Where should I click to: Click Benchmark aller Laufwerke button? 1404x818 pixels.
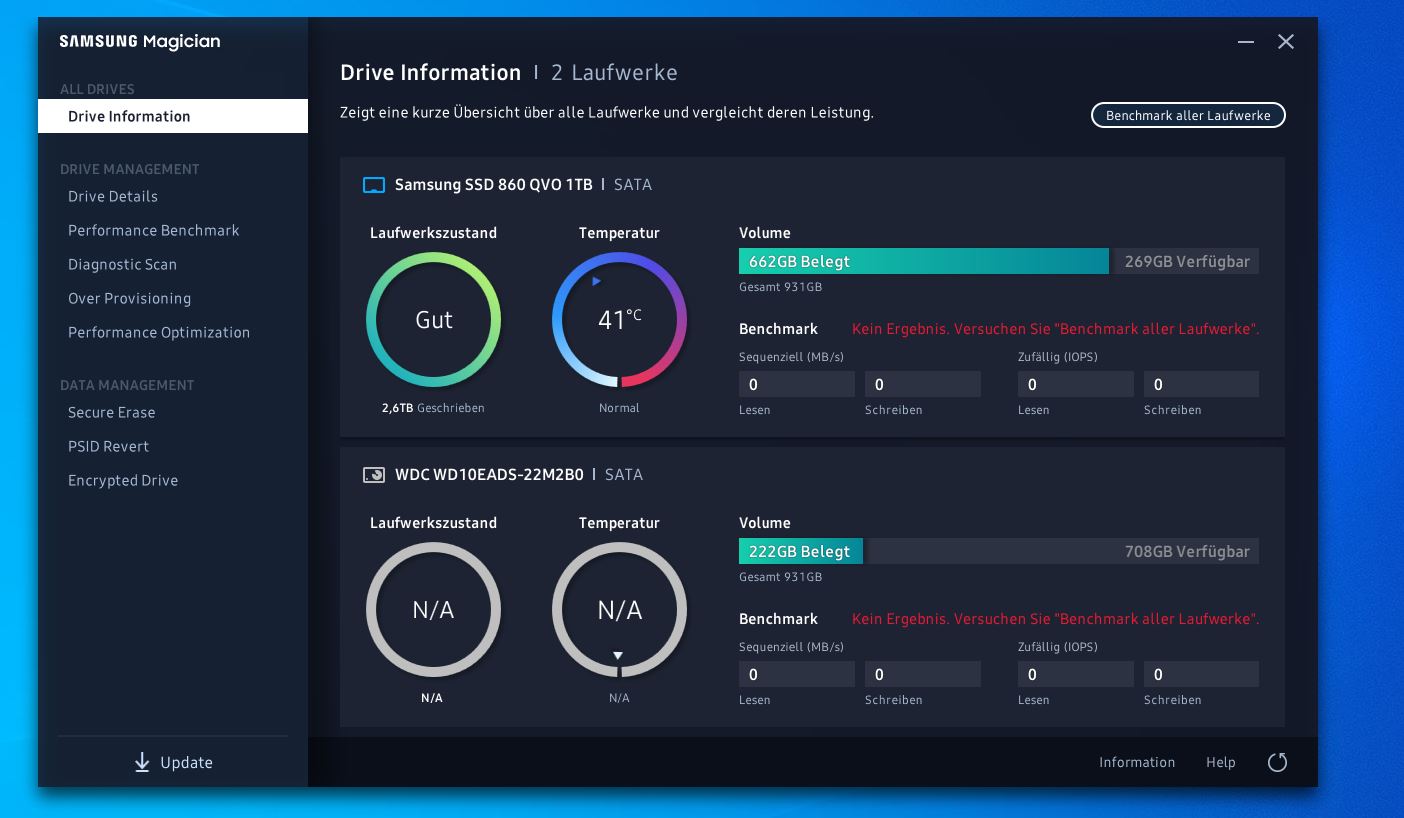1188,116
